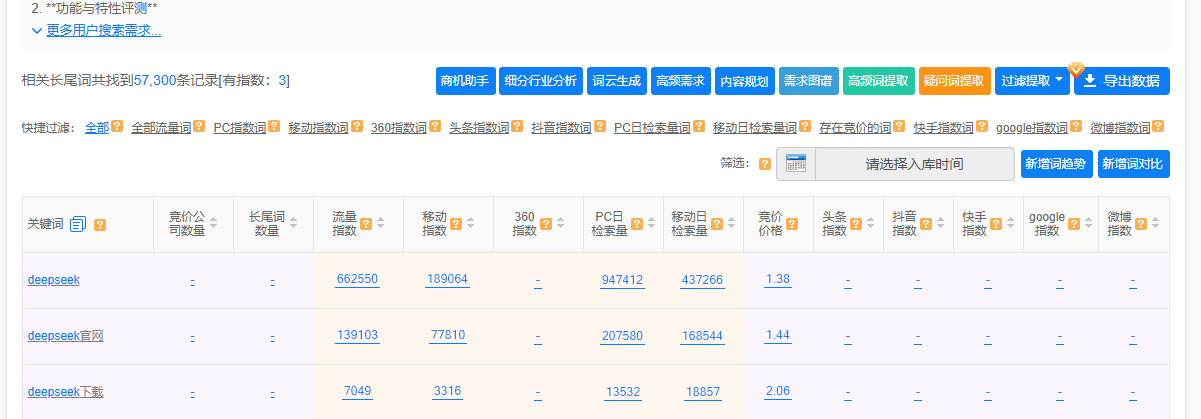Open help icon beside 移动指数词 filter
Screen dimensions: 1201x419
pyautogui.click(x=356, y=127)
